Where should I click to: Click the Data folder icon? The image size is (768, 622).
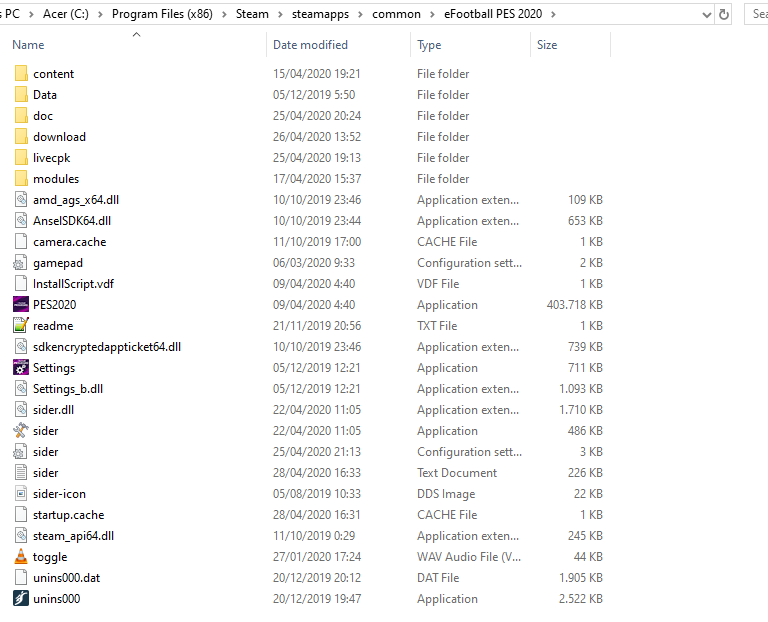tap(21, 95)
